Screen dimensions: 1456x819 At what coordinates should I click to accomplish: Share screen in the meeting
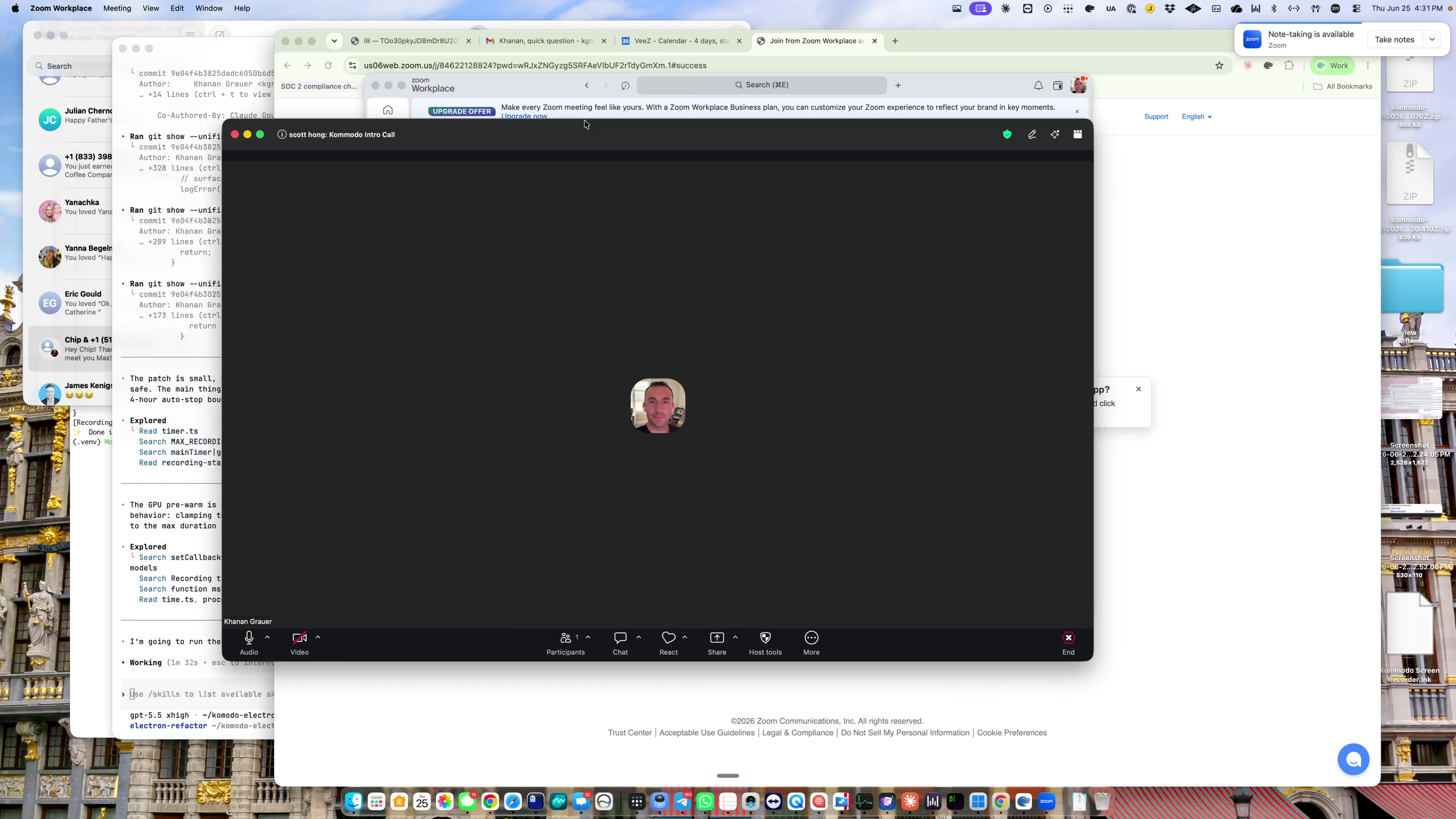pos(717,643)
